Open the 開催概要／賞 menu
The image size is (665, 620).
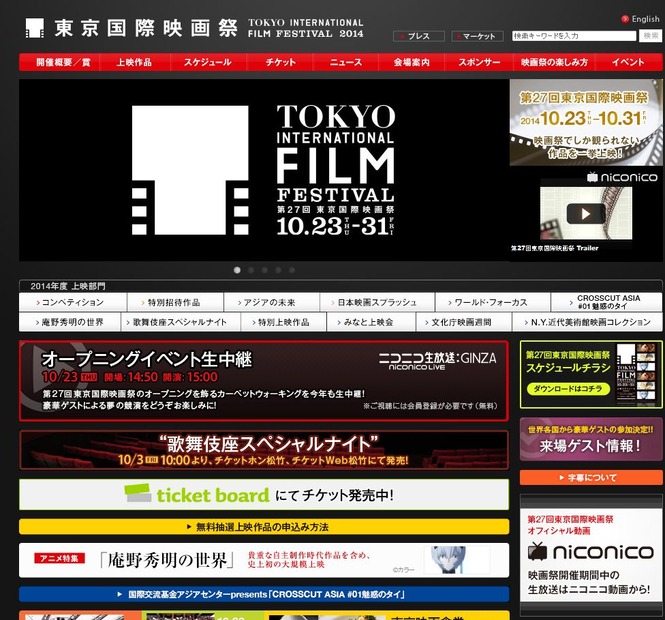coord(60,62)
